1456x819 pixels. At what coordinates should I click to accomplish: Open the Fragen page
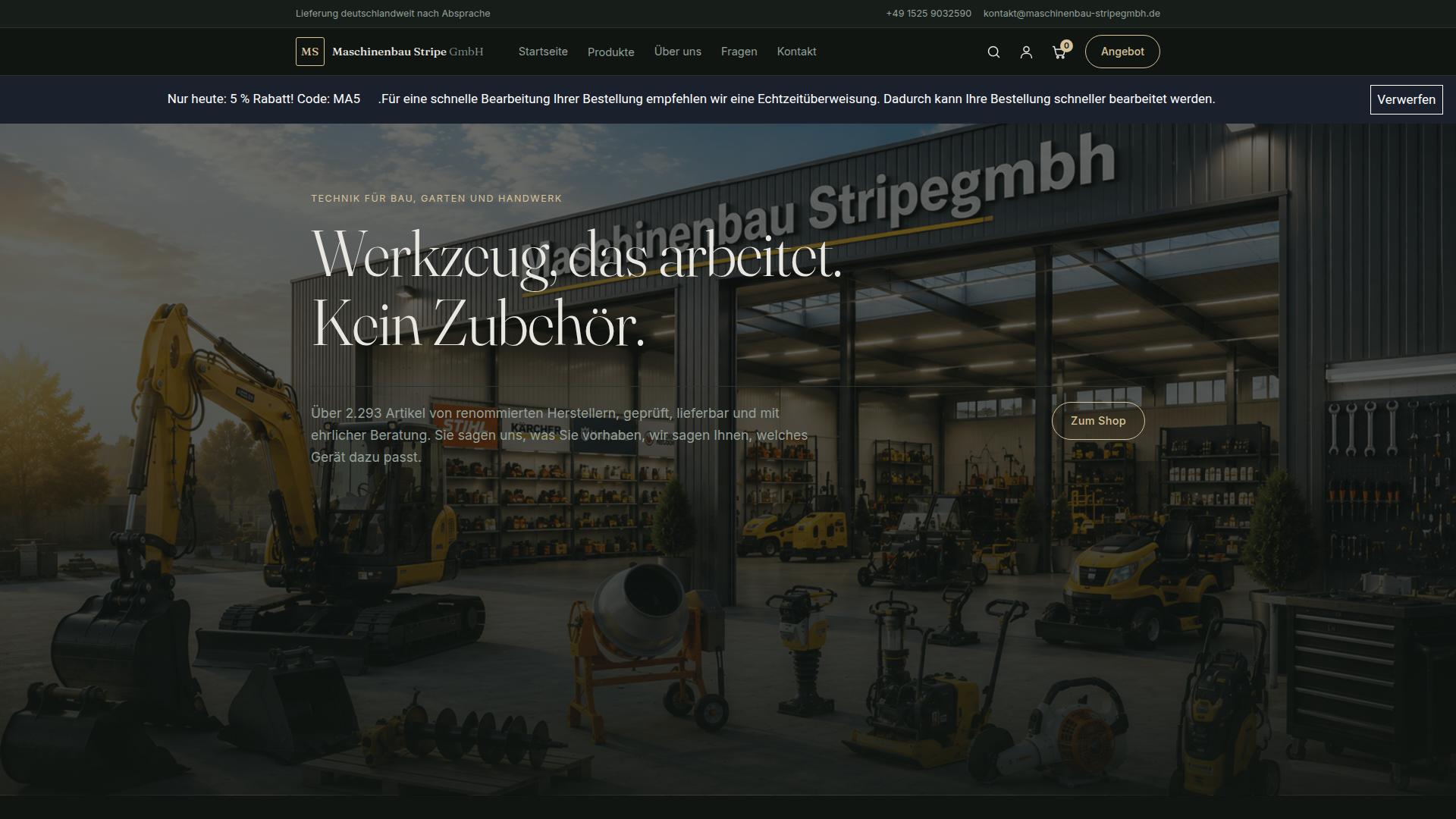739,52
